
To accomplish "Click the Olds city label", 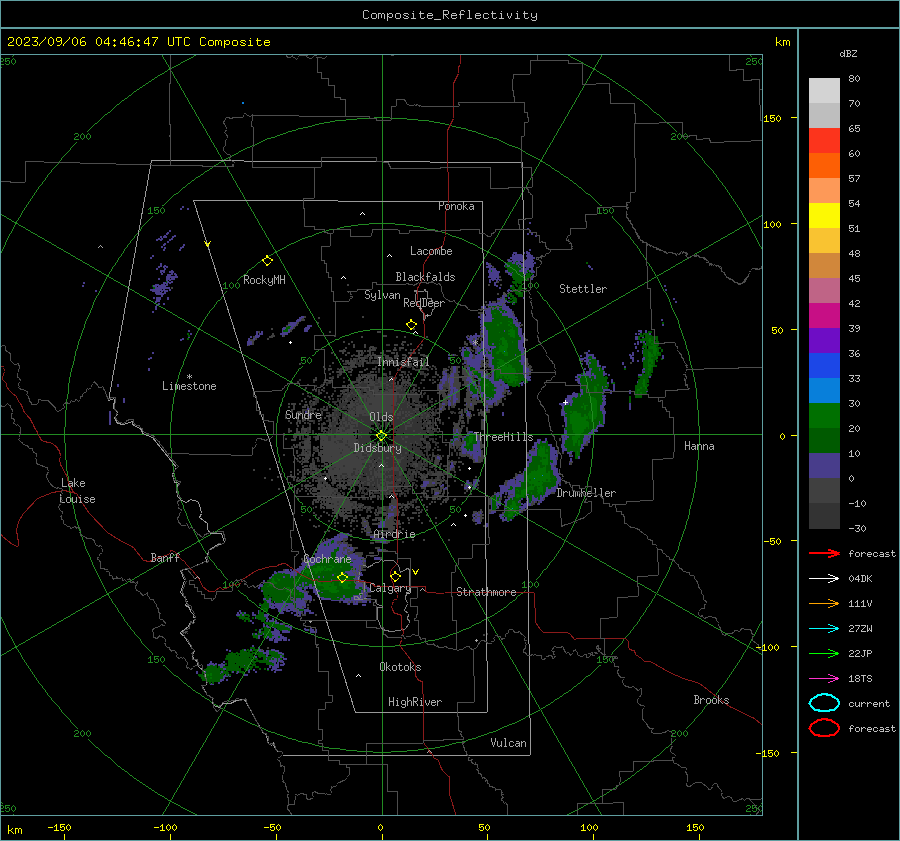I will 381,417.
